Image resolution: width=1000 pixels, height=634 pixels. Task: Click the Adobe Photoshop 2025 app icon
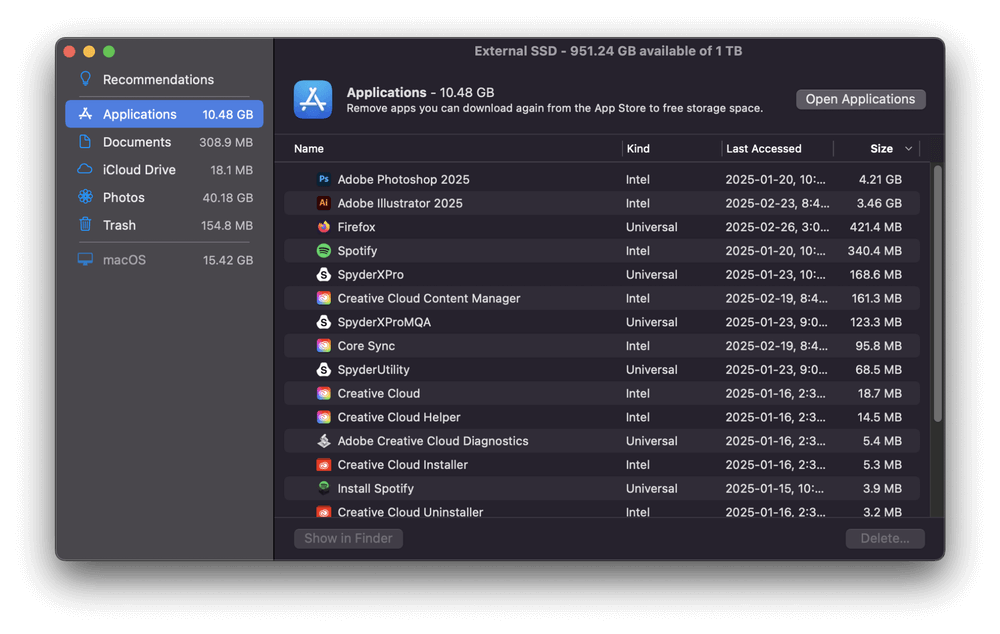pyautogui.click(x=324, y=180)
